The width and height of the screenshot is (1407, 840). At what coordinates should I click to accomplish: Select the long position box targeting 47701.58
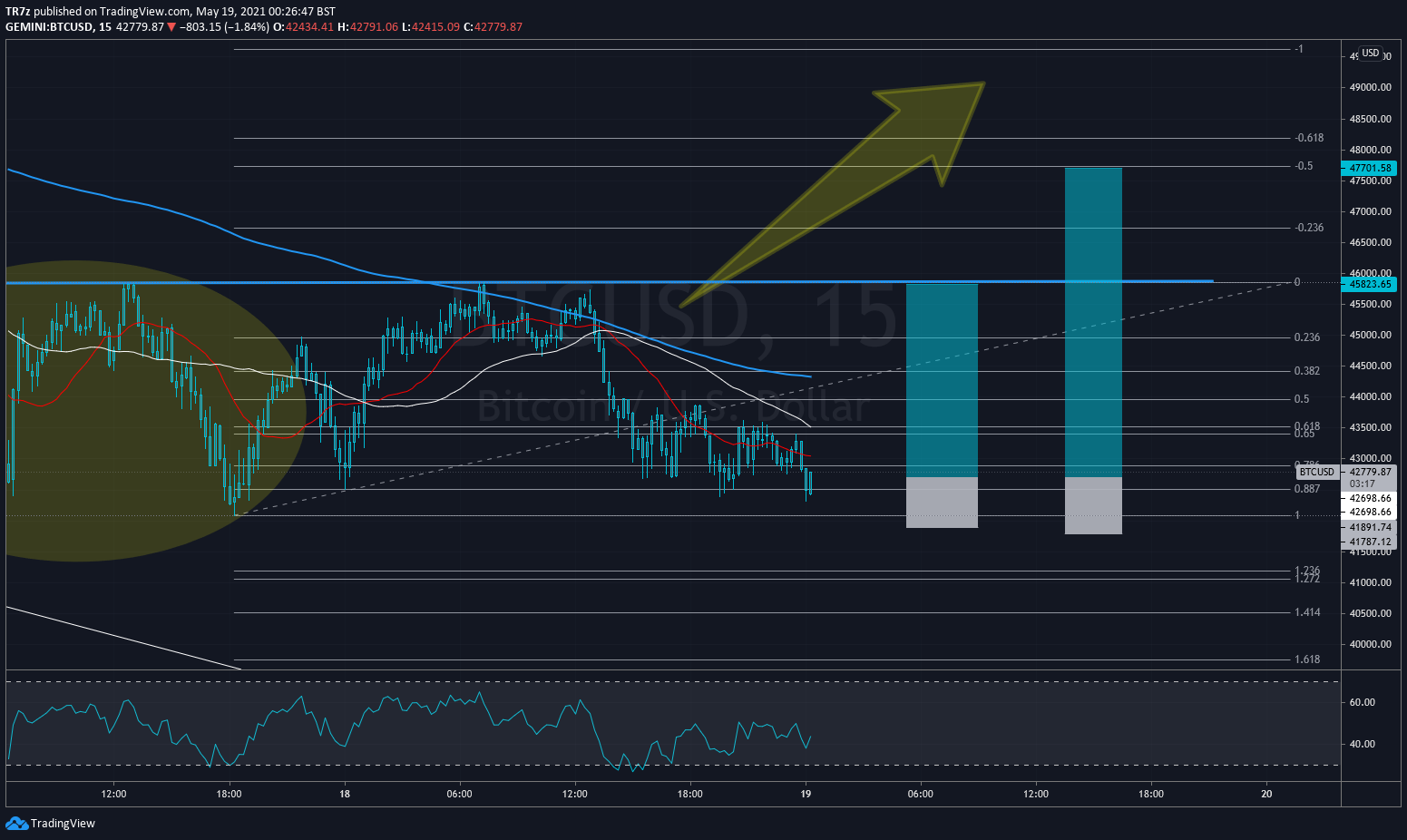tap(1093, 351)
